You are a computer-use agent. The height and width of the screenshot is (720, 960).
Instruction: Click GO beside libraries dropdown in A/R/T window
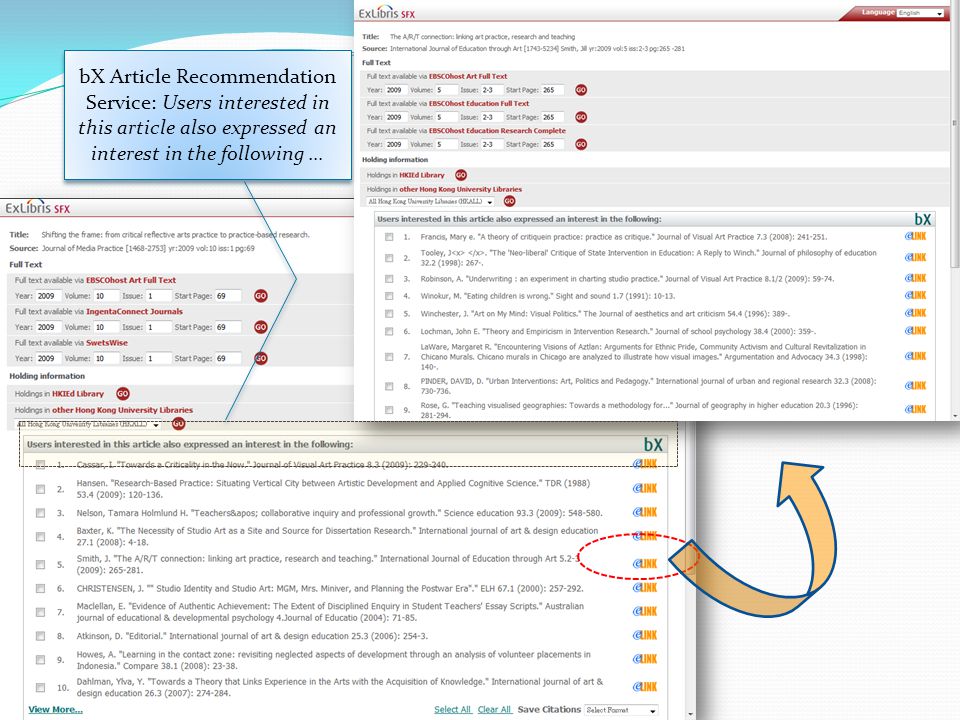pos(509,201)
